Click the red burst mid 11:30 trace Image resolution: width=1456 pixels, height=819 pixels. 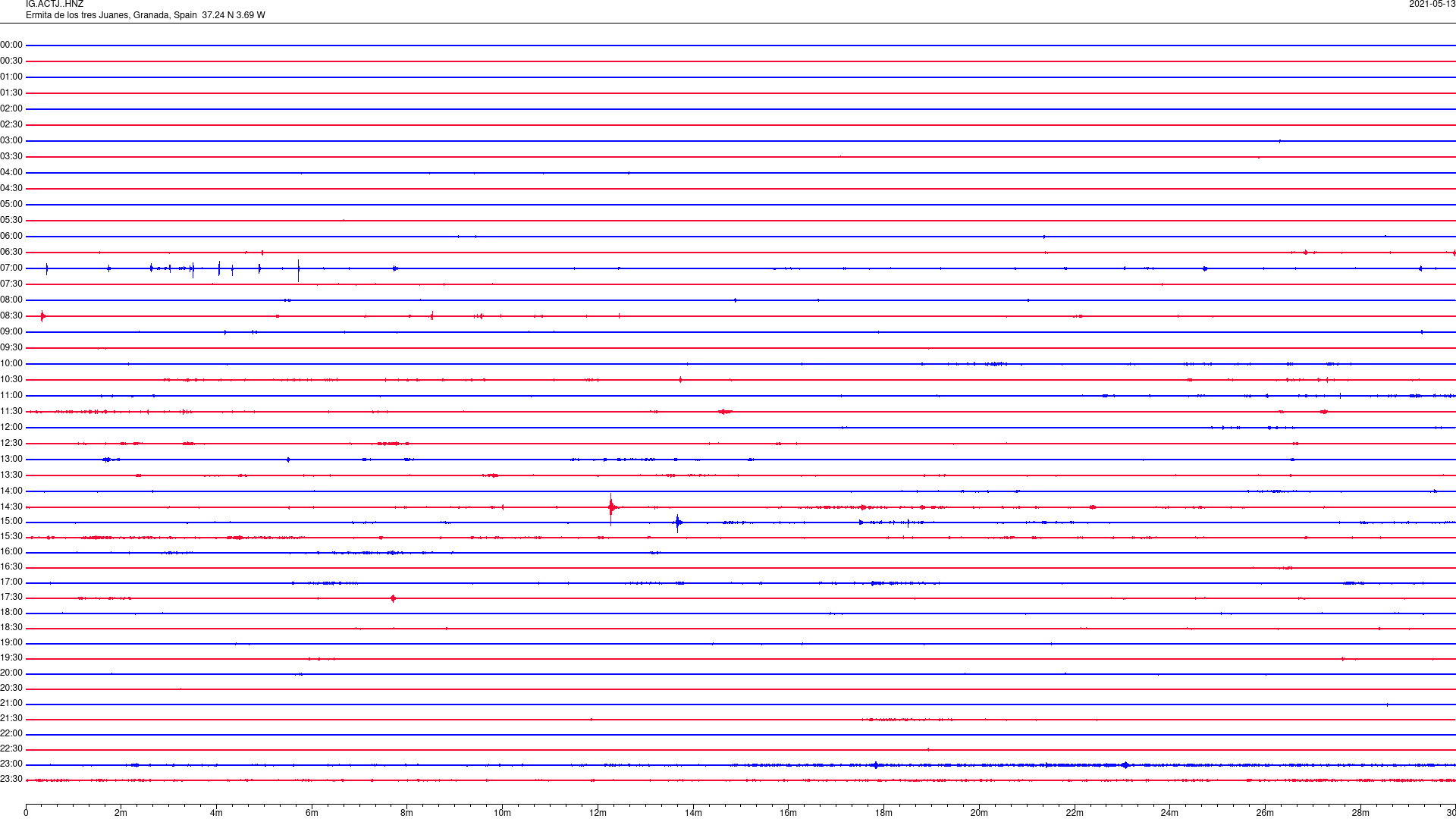[x=725, y=412]
